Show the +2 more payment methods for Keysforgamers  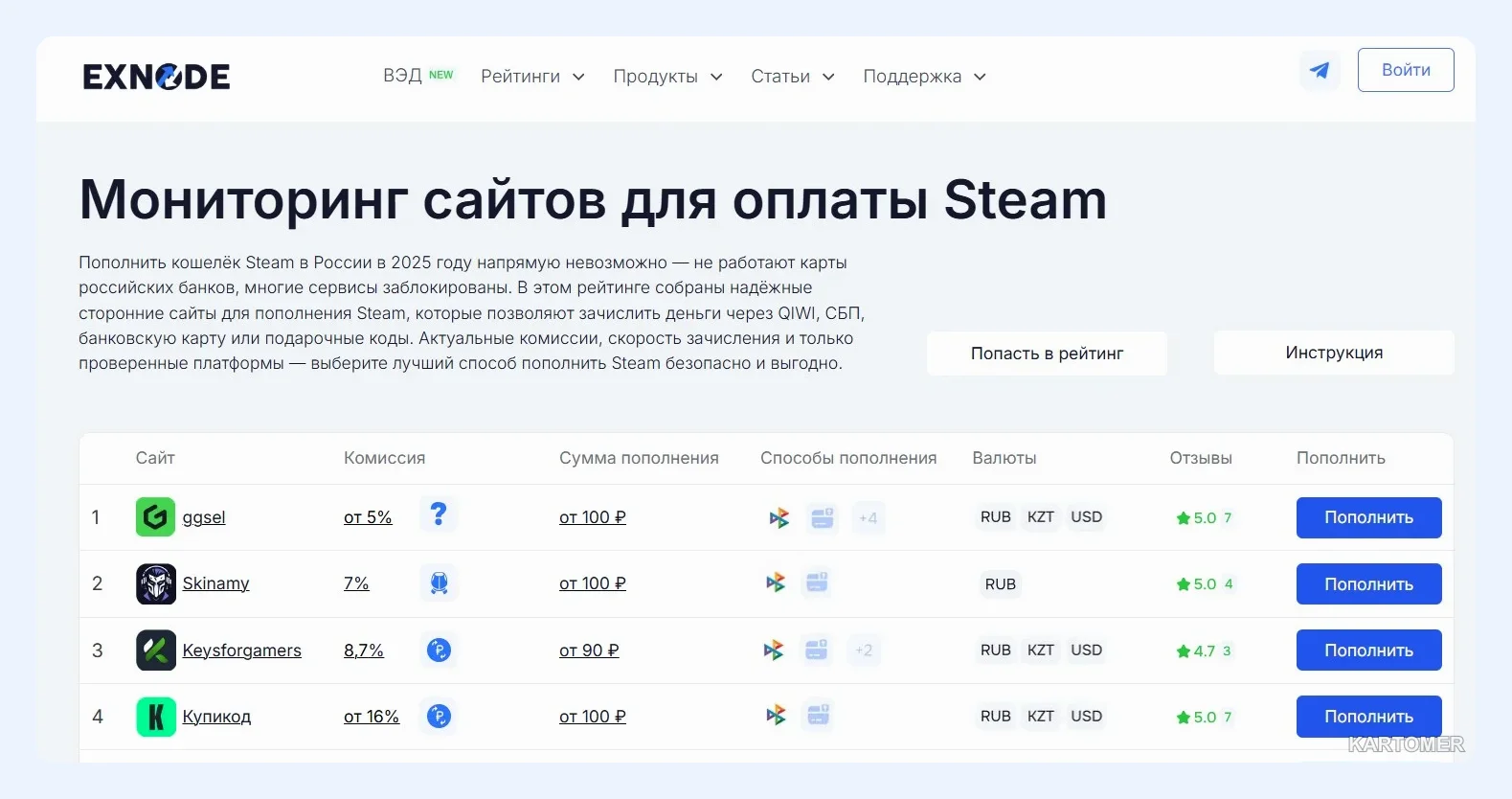[864, 651]
